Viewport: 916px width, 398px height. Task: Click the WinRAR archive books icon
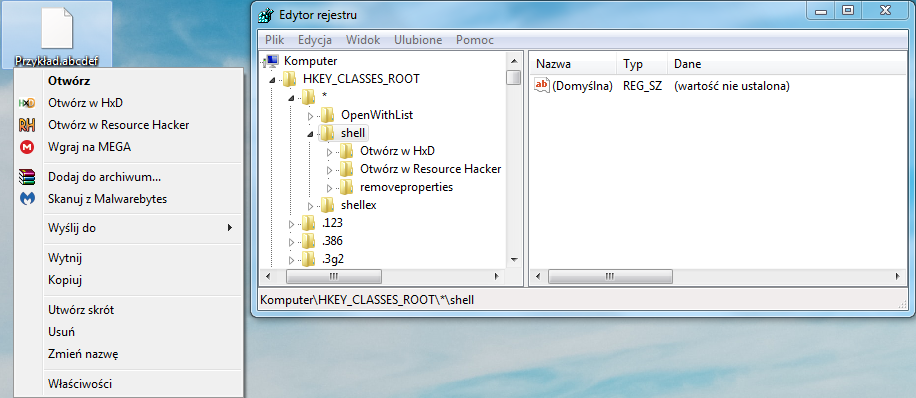coord(27,176)
